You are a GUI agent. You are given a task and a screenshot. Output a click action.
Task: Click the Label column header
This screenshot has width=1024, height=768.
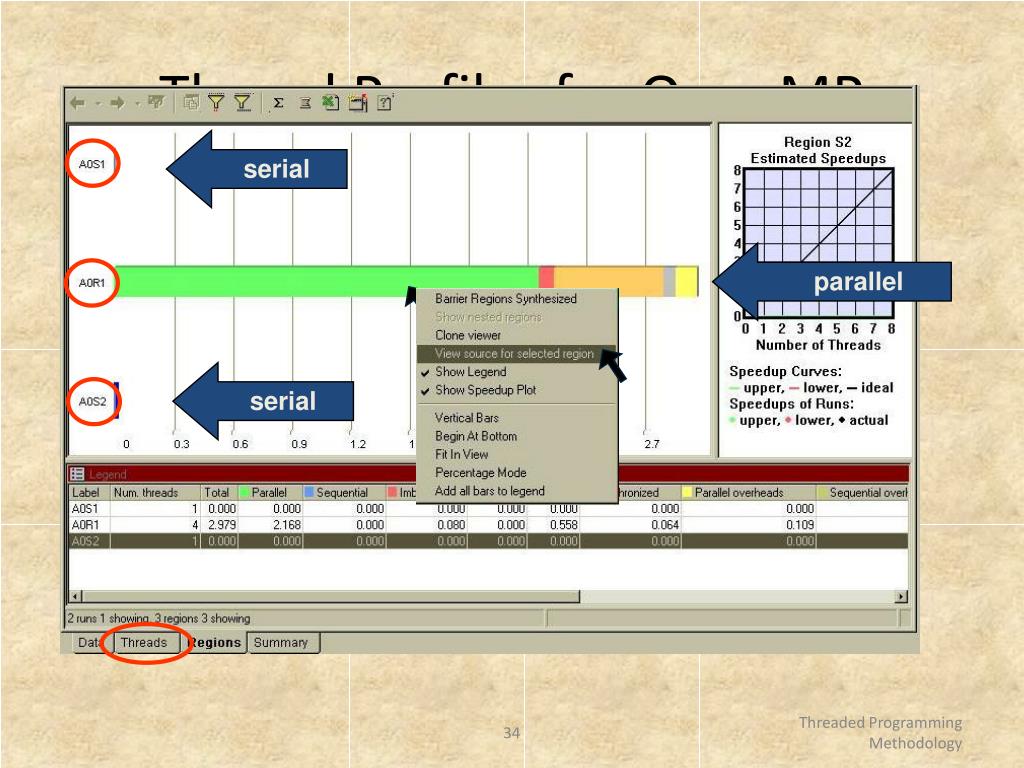(x=89, y=492)
